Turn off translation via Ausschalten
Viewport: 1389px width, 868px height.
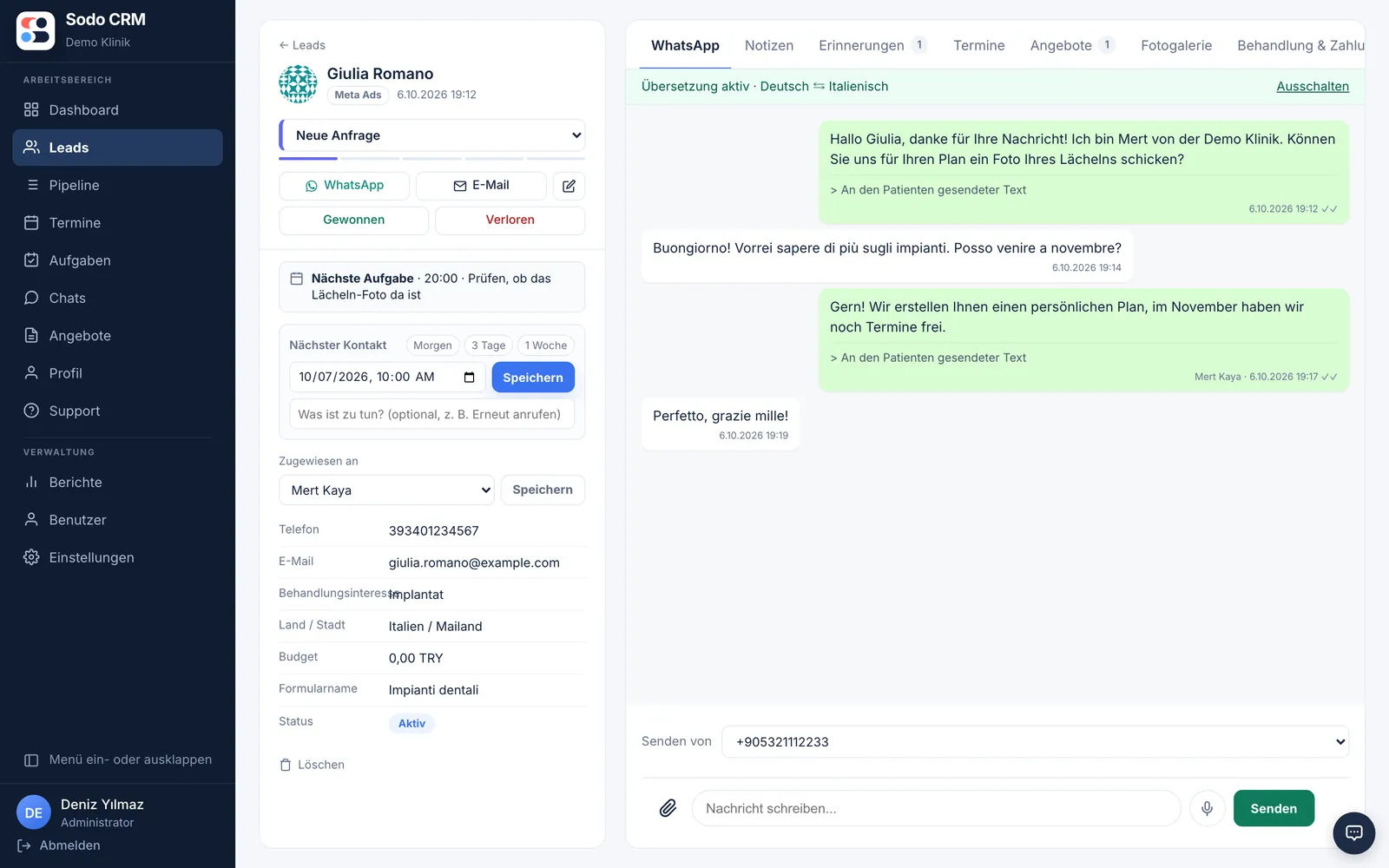(x=1312, y=86)
